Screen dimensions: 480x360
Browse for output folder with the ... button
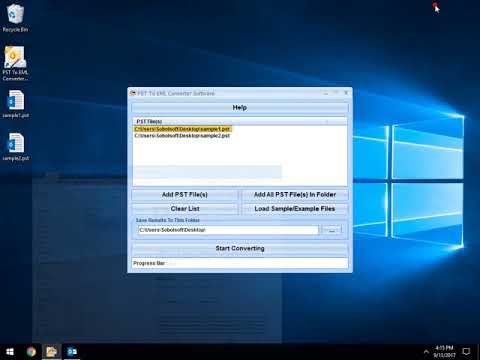click(x=332, y=230)
